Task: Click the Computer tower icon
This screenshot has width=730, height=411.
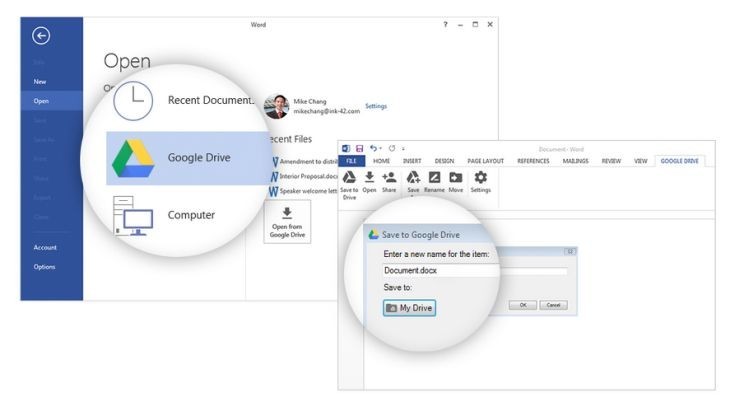Action: 133,216
